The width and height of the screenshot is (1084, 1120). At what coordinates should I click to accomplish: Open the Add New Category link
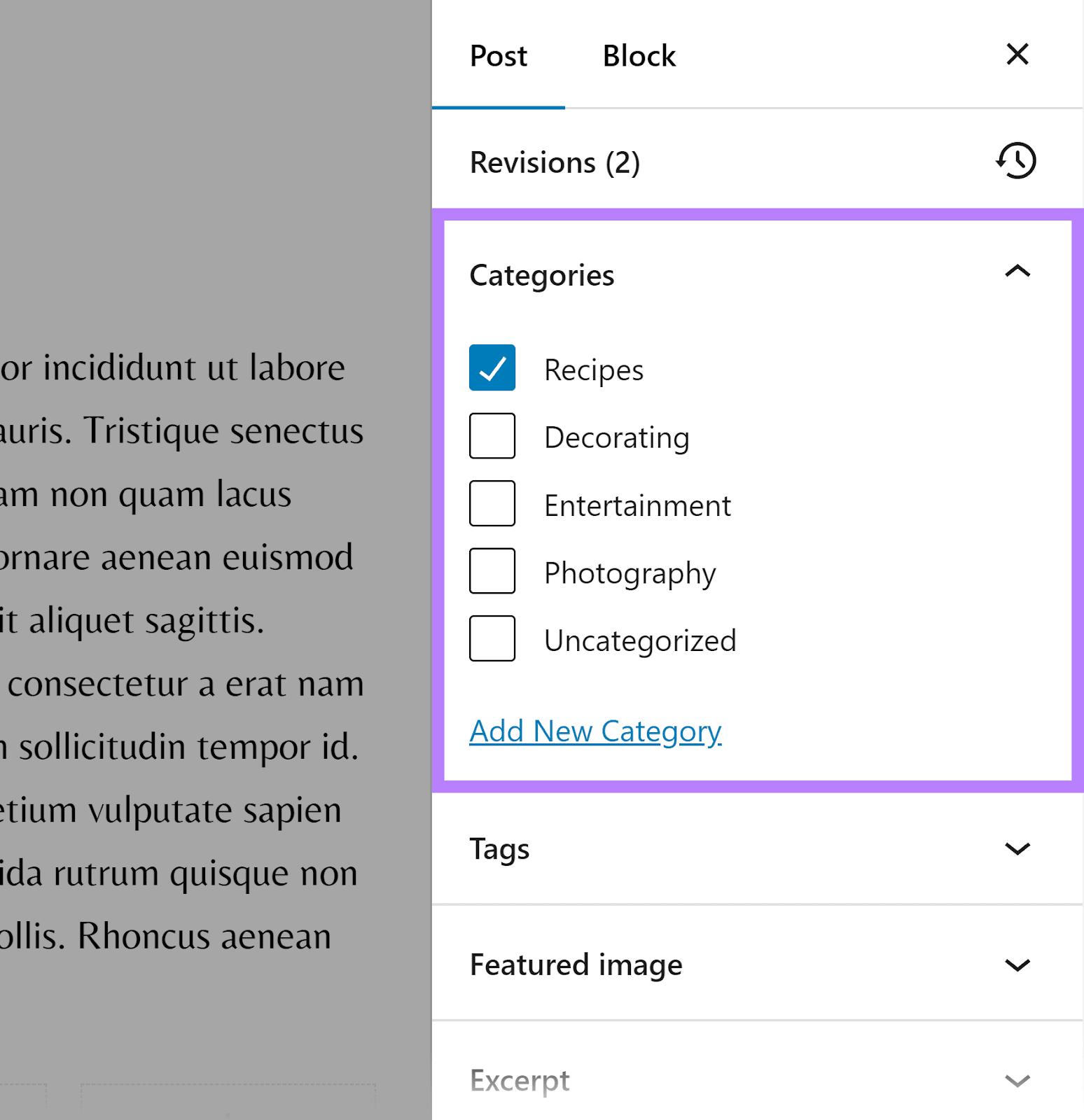tap(595, 730)
